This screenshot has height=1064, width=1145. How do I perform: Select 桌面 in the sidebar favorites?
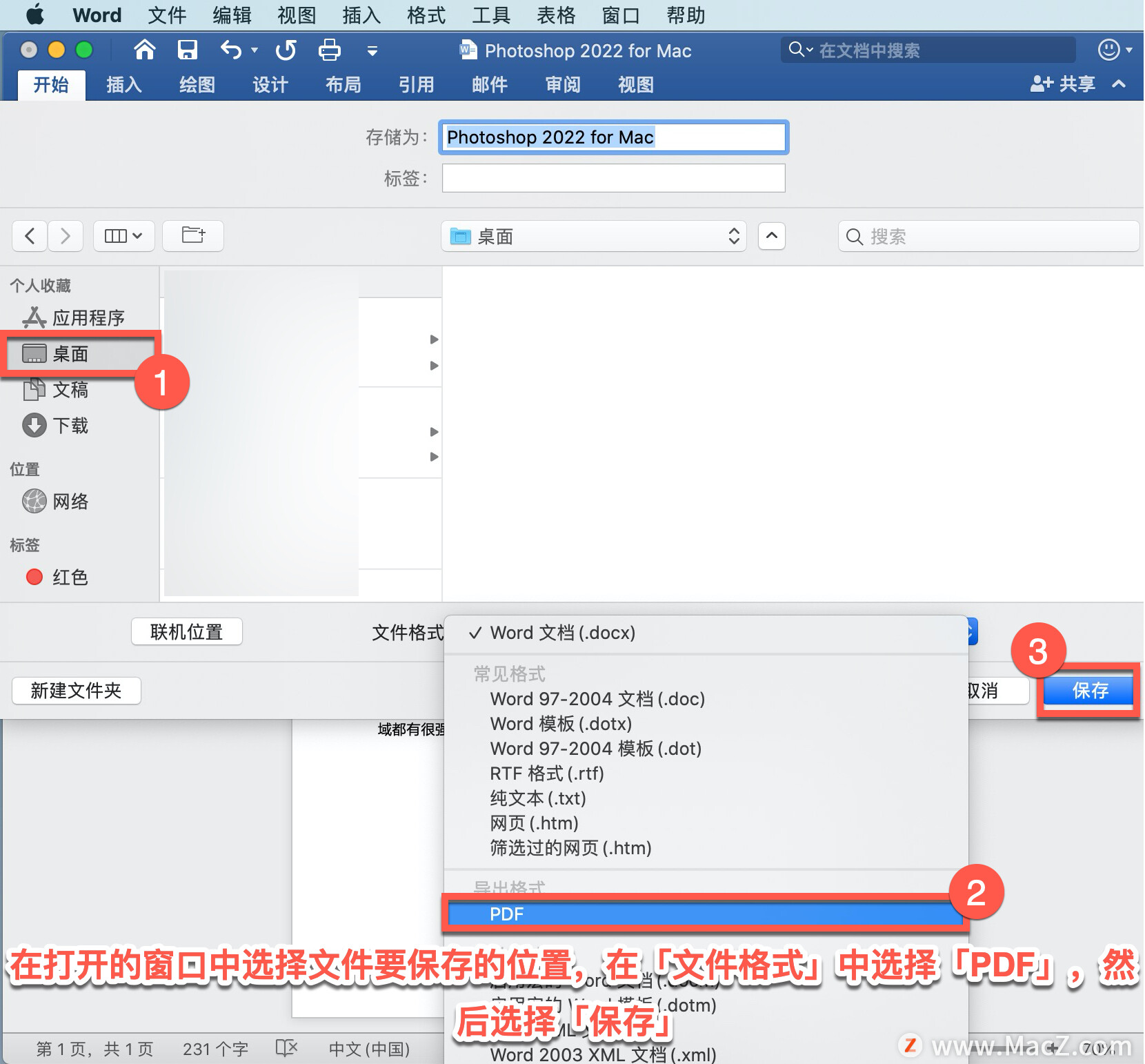[x=81, y=354]
